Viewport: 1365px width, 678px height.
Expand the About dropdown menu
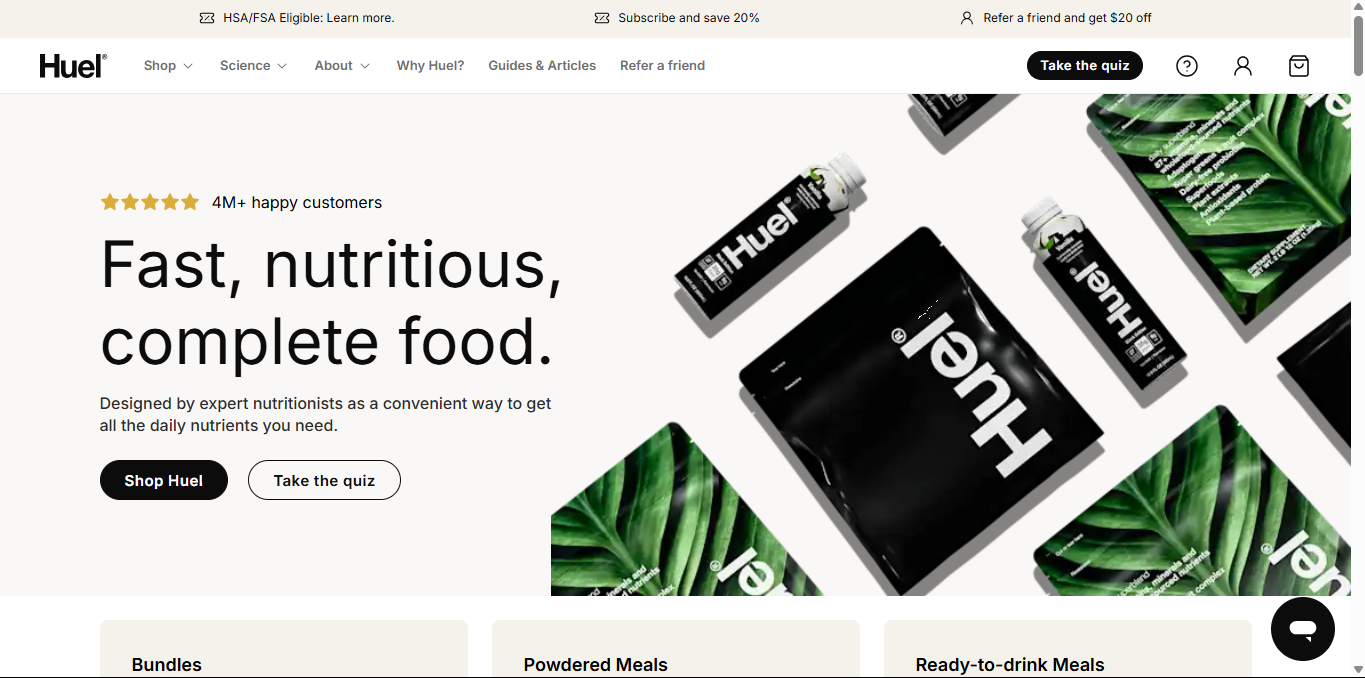(342, 66)
